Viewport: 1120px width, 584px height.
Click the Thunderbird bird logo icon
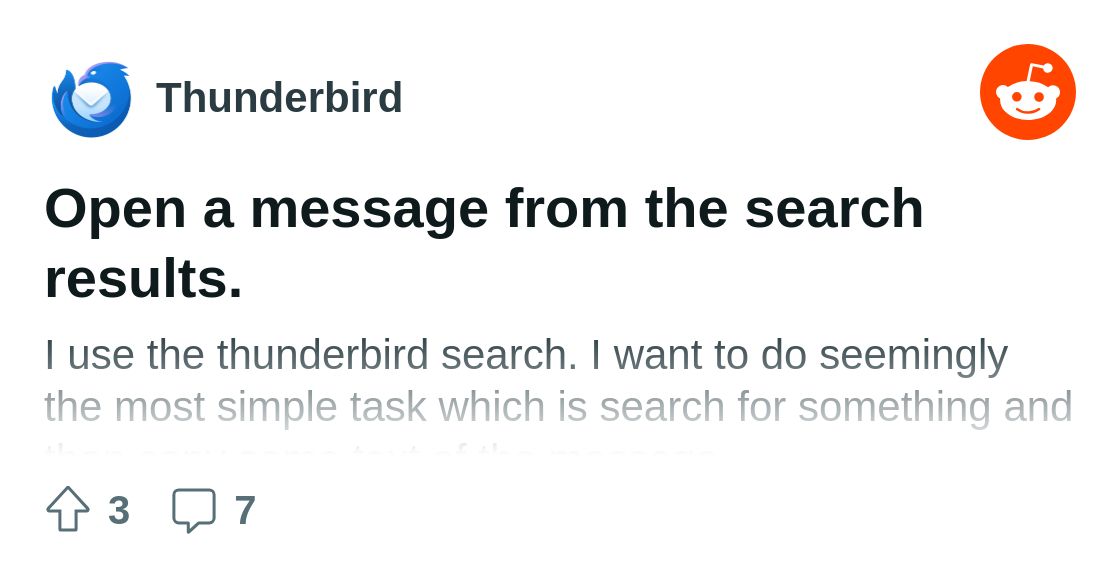click(x=91, y=99)
